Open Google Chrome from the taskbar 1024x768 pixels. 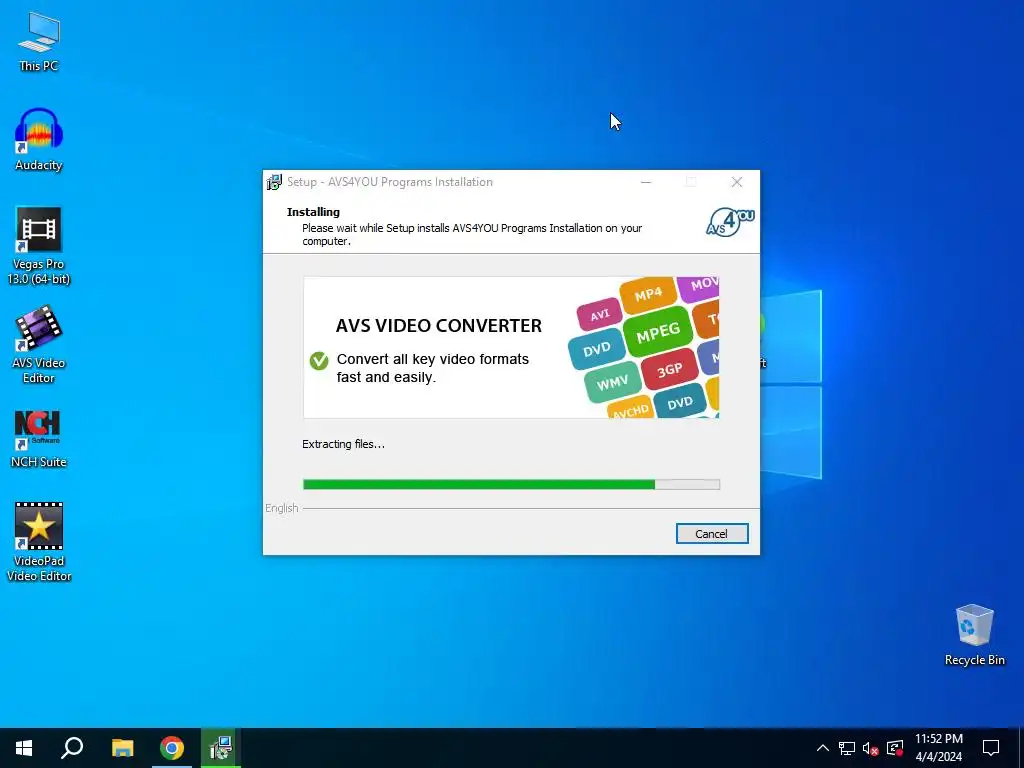(x=172, y=748)
